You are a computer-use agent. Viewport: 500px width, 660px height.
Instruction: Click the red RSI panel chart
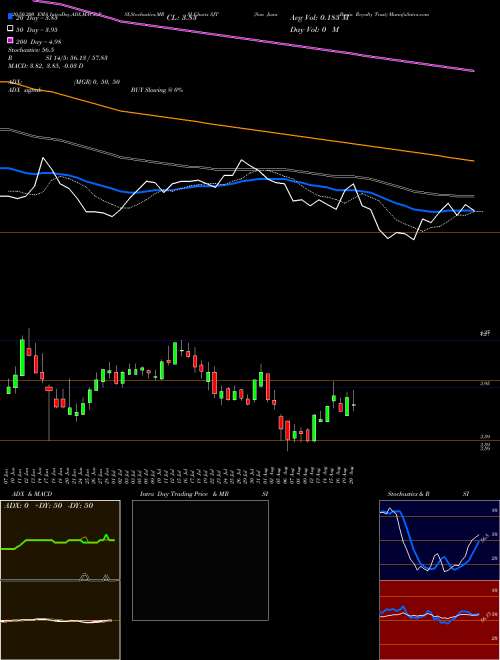439,620
